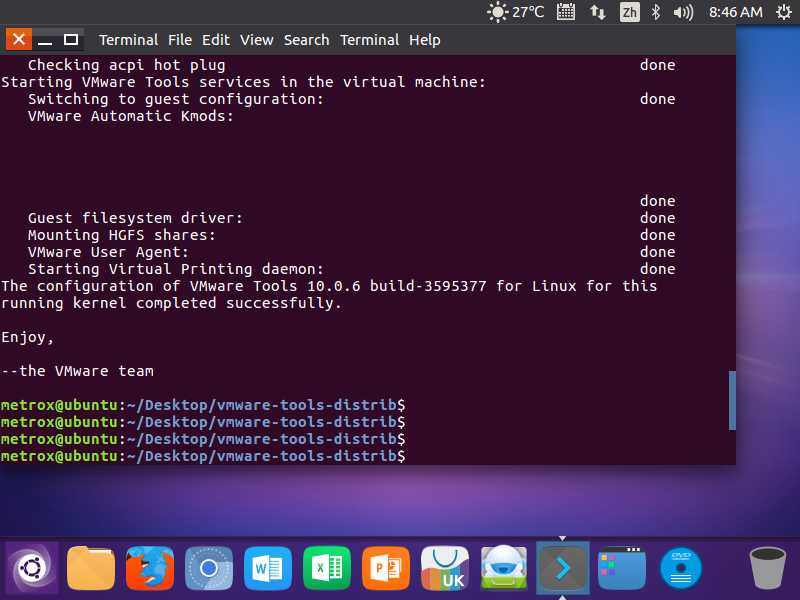Open the Ubuntu dash launcher

point(32,569)
